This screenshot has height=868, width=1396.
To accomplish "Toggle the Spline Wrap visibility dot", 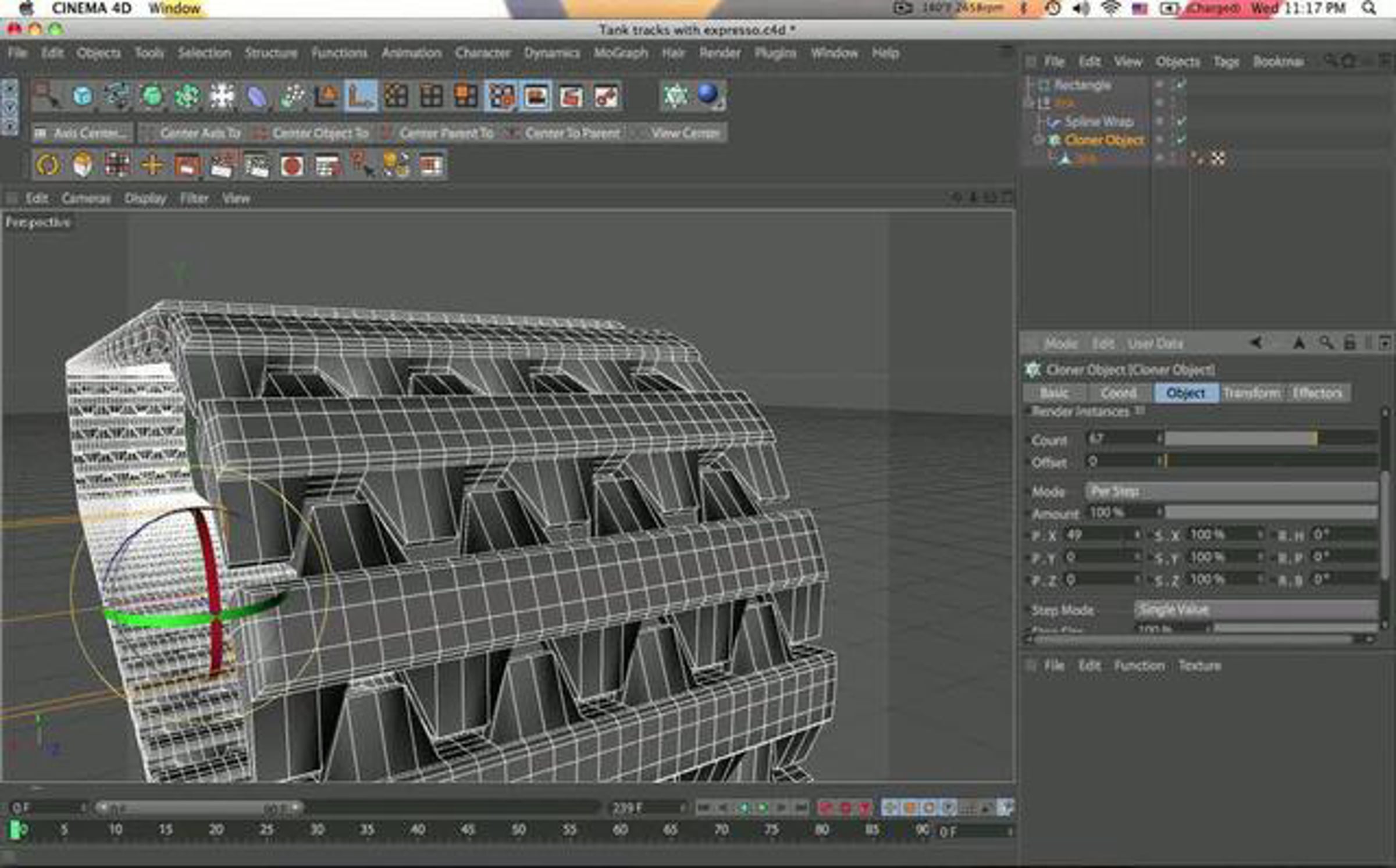I will [x=1159, y=122].
